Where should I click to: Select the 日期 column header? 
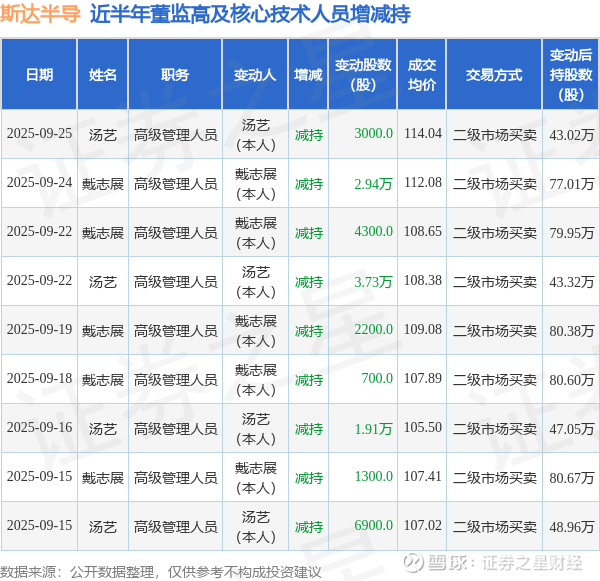(x=39, y=75)
